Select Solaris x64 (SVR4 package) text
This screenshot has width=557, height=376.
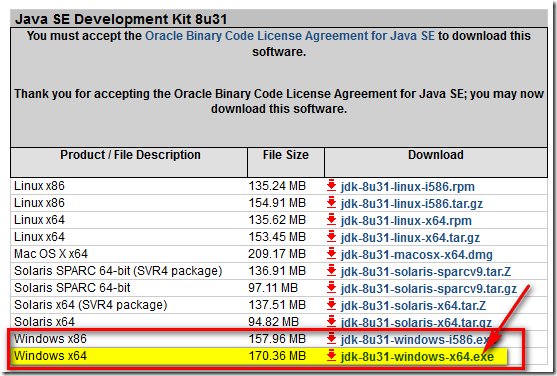pos(91,305)
